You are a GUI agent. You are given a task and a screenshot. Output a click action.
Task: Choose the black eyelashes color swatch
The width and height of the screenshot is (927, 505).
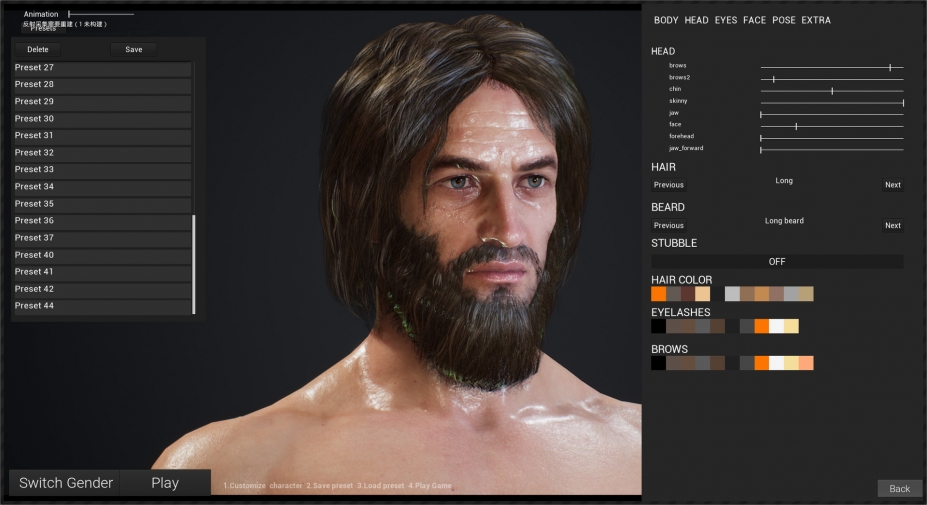tap(658, 326)
